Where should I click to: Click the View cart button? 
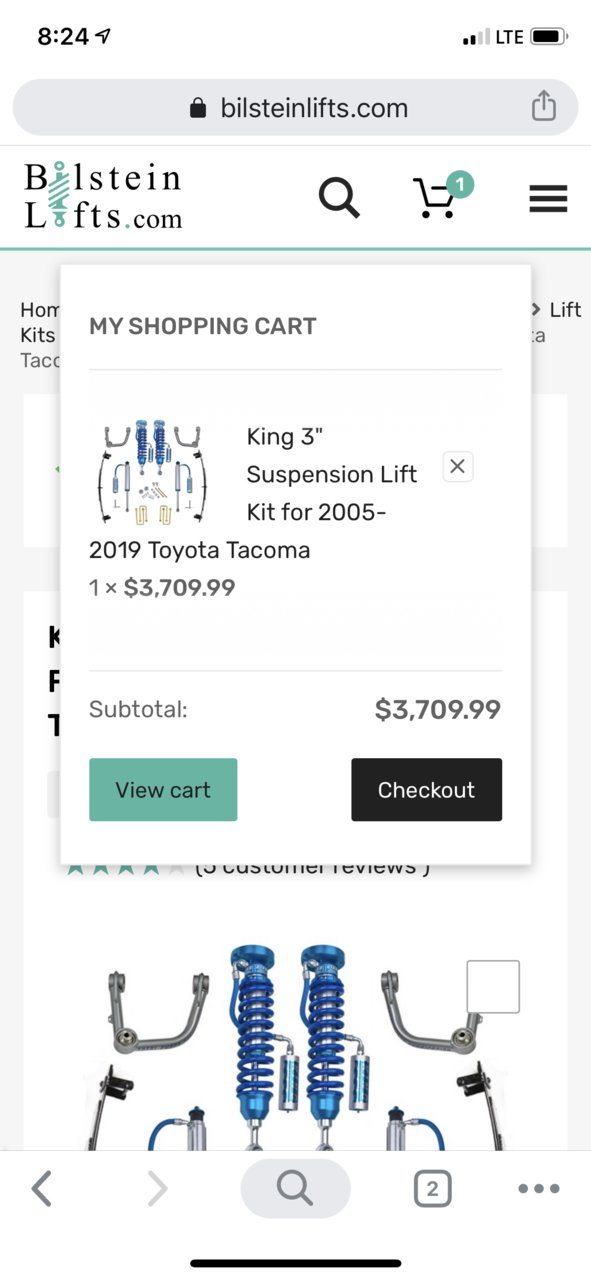(x=163, y=790)
